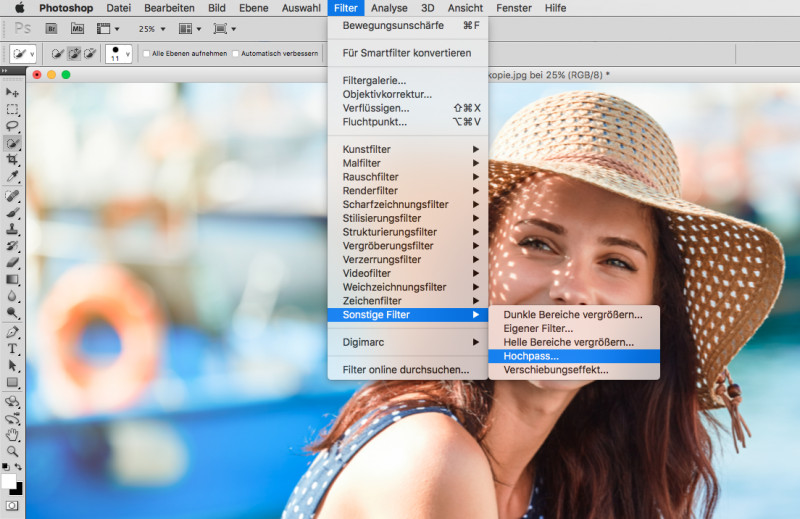The image size is (800, 519).
Task: Choose Hochpass... from the submenu
Action: tap(574, 356)
